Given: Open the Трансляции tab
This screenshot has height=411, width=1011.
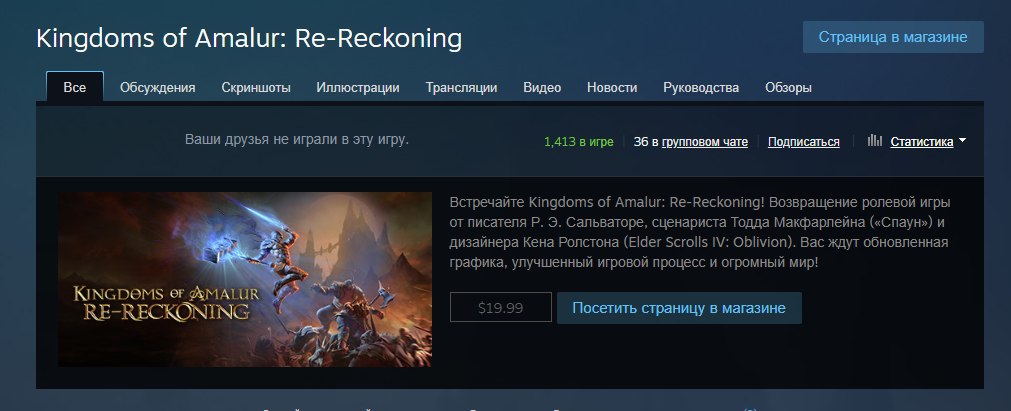Looking at the screenshot, I should point(461,88).
